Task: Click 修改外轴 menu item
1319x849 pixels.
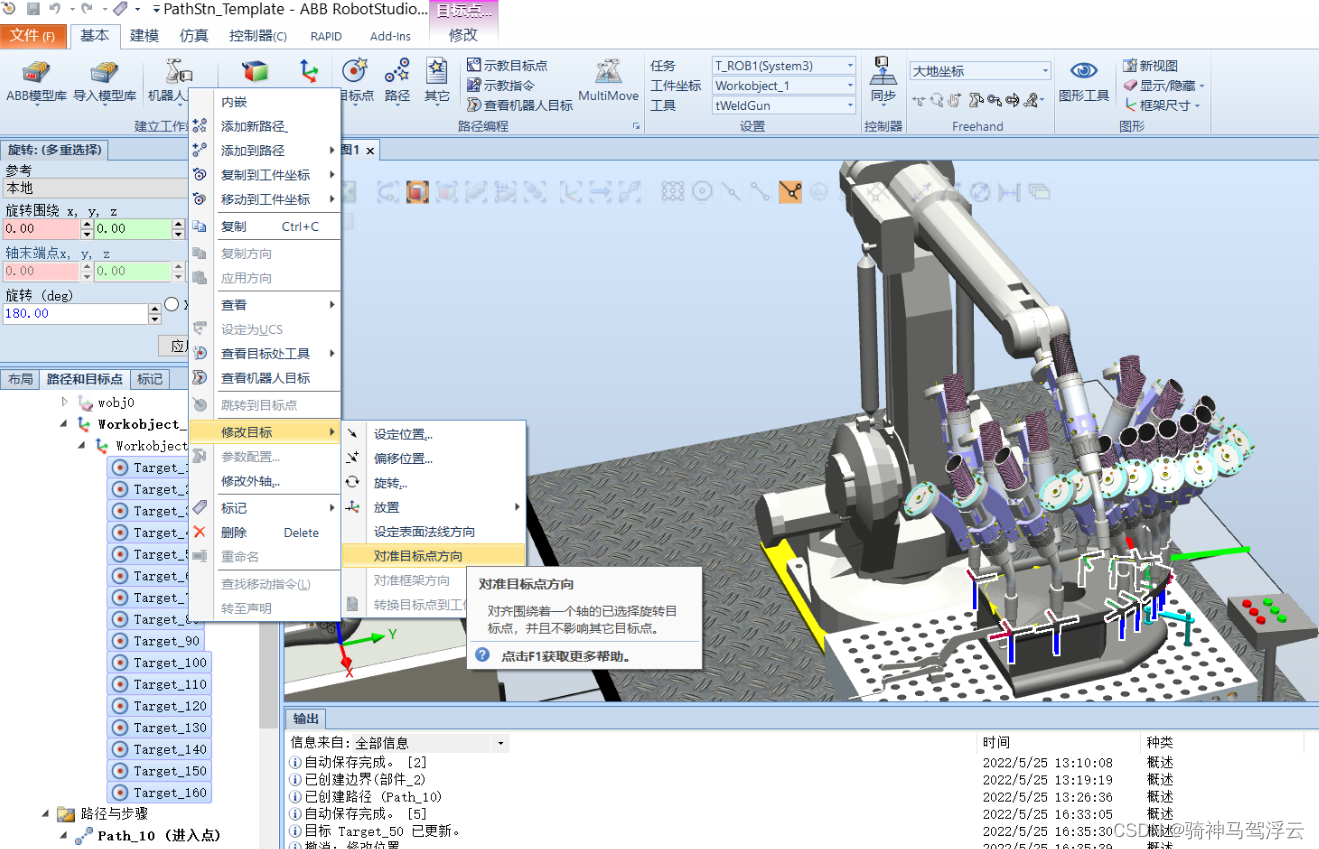Action: (x=265, y=481)
